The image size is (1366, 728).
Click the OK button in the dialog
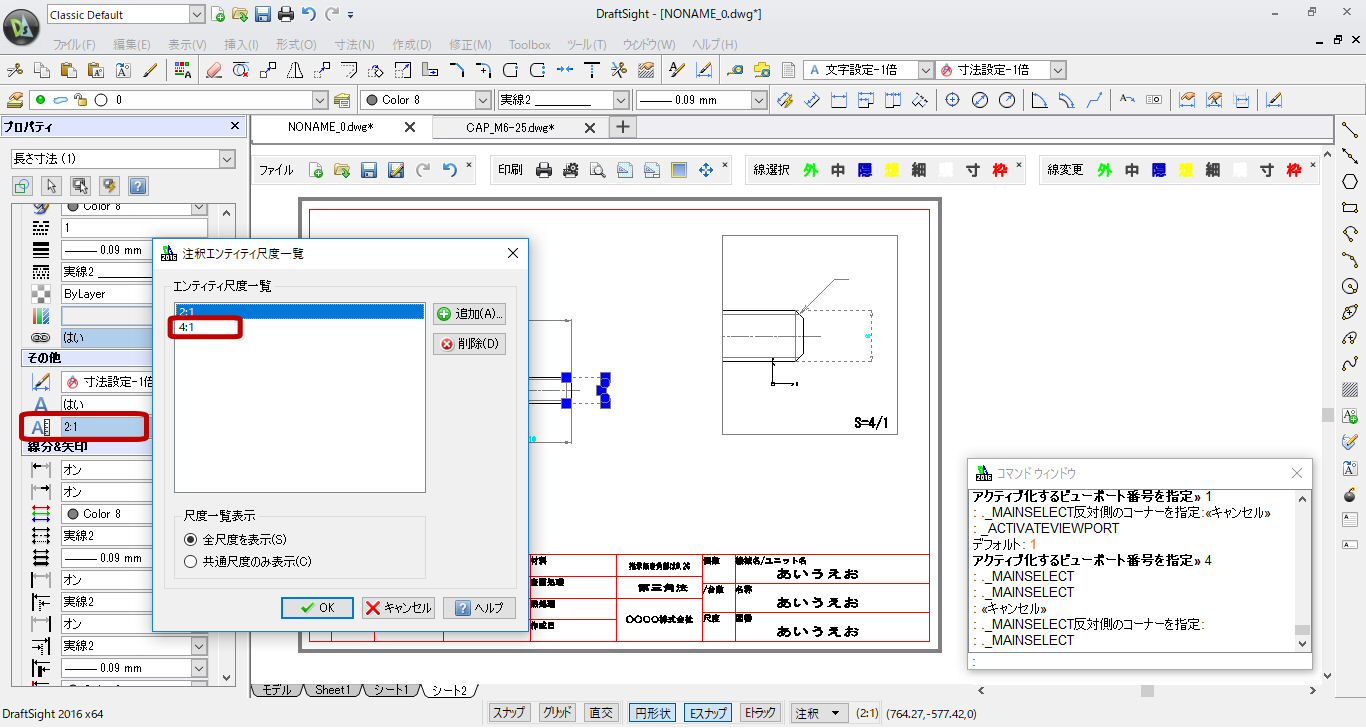(316, 608)
